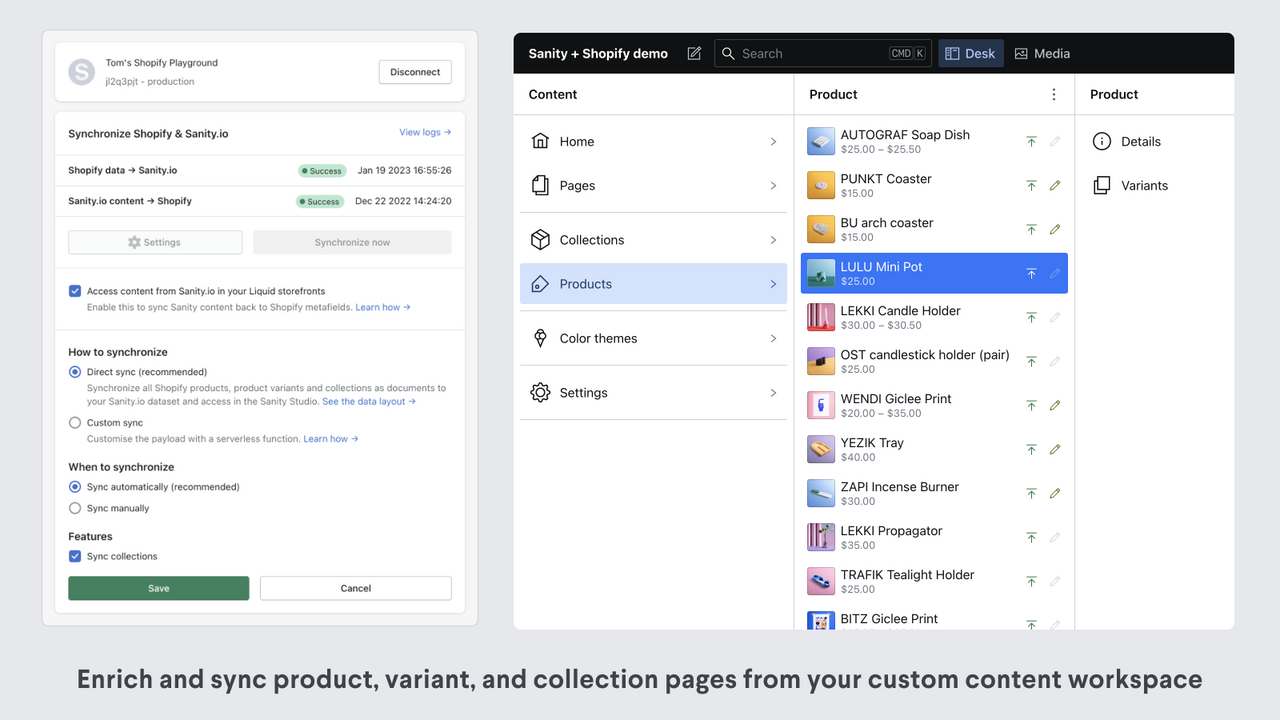
Task: Click pencil icon beside Sanity + Shopify demo
Action: tap(694, 53)
